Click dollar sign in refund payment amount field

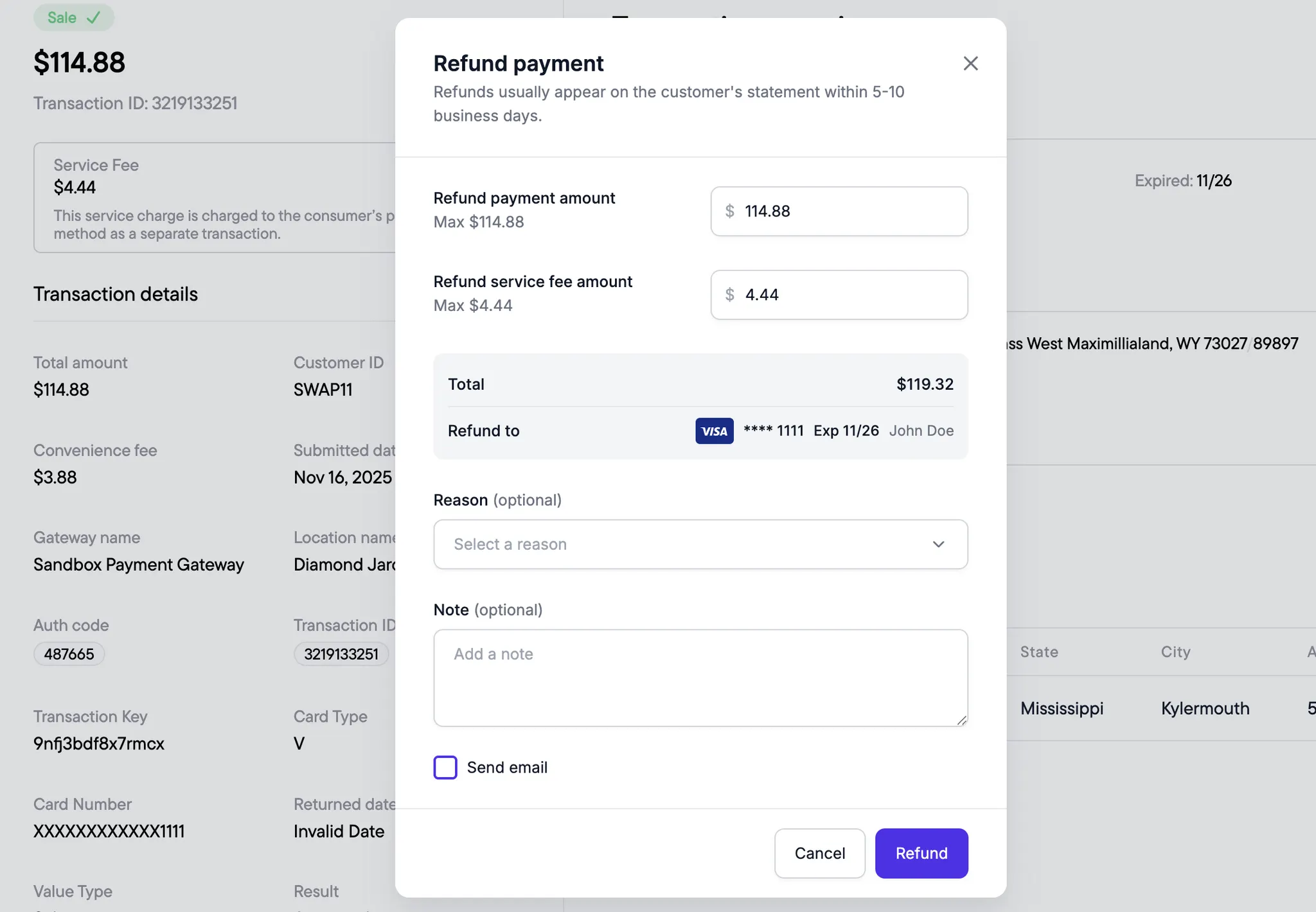tap(729, 211)
